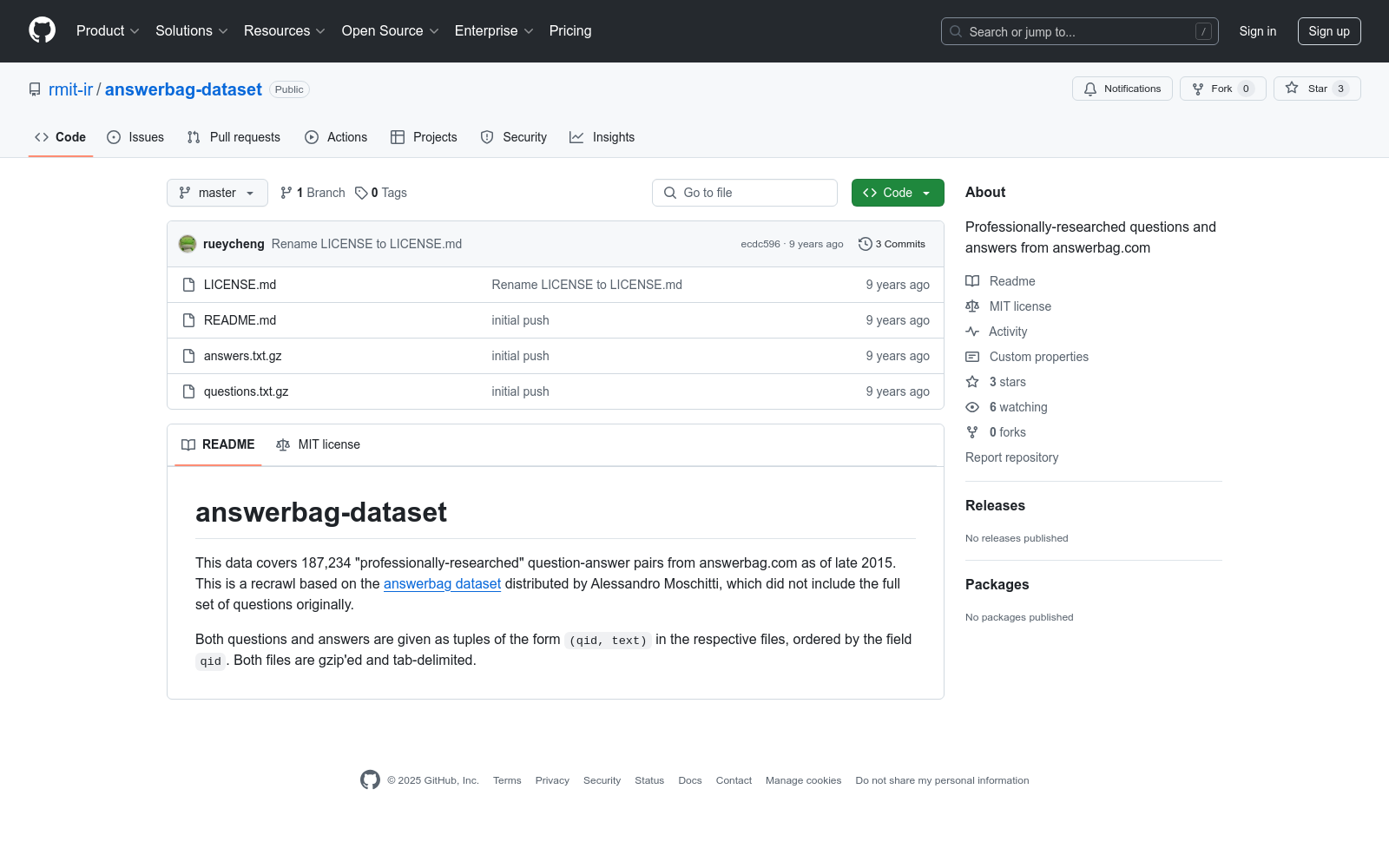Viewport: 1389px width, 868px height.
Task: Open the green Code dropdown button
Action: pos(898,193)
